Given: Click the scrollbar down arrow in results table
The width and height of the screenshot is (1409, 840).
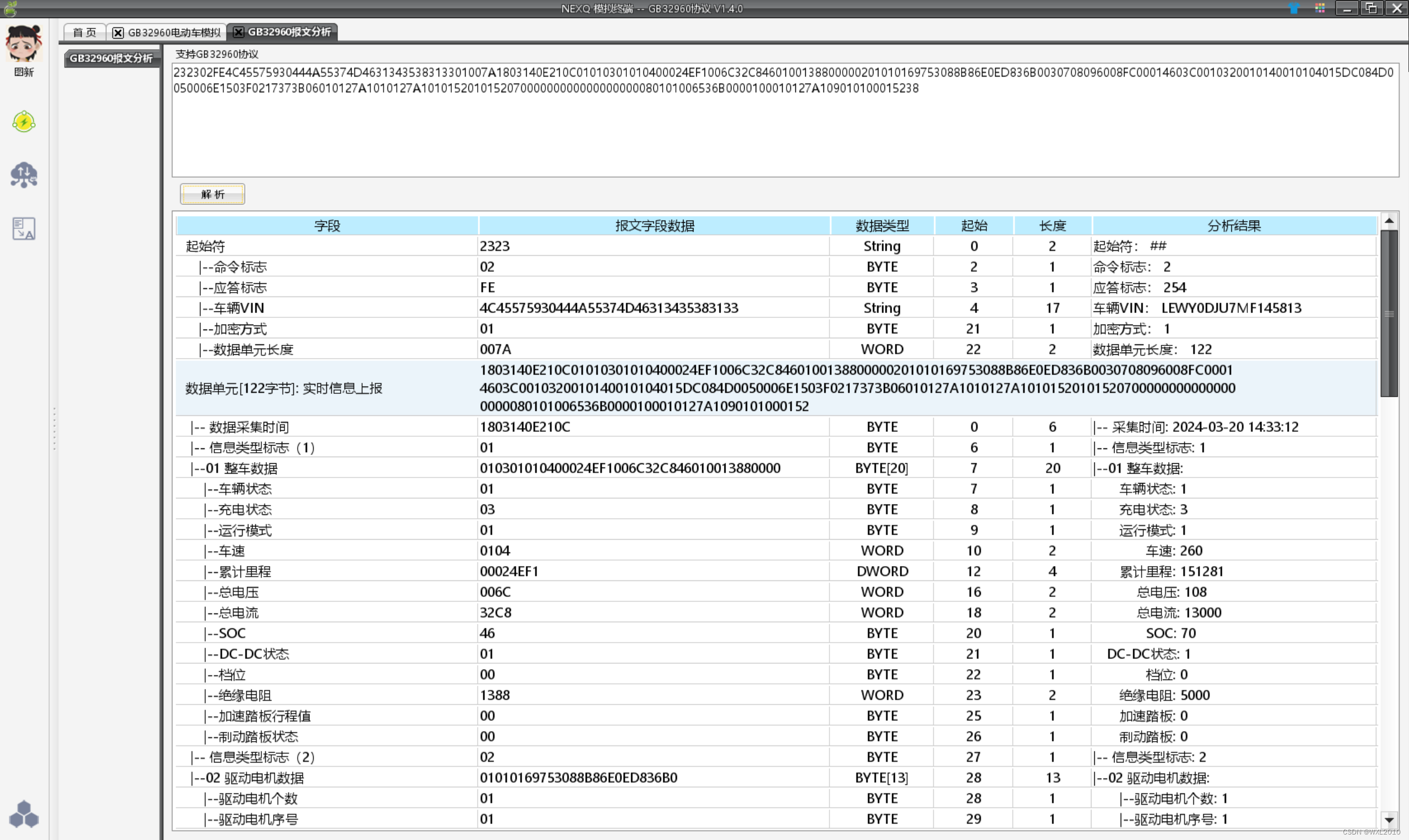Looking at the screenshot, I should (1389, 820).
